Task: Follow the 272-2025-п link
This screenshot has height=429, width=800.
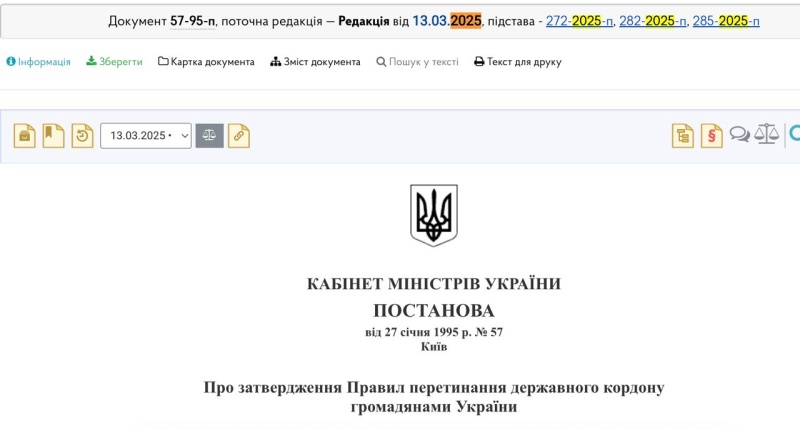Action: pyautogui.click(x=579, y=21)
